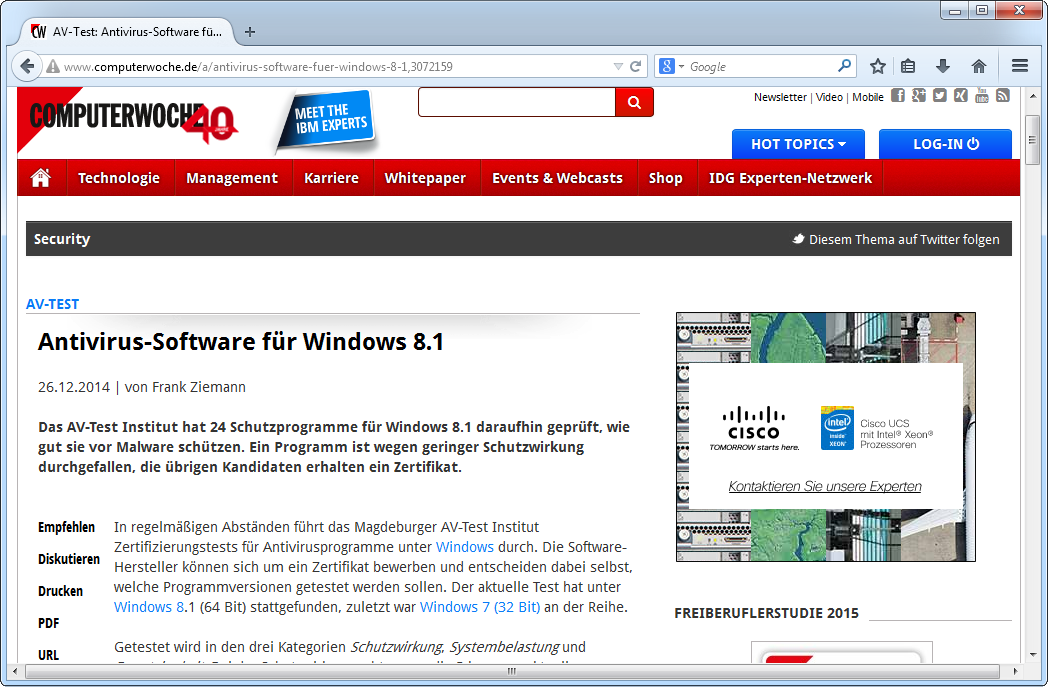Follow the 'Windows 7 (32 Bit)' link
1048x687 pixels.
(480, 607)
